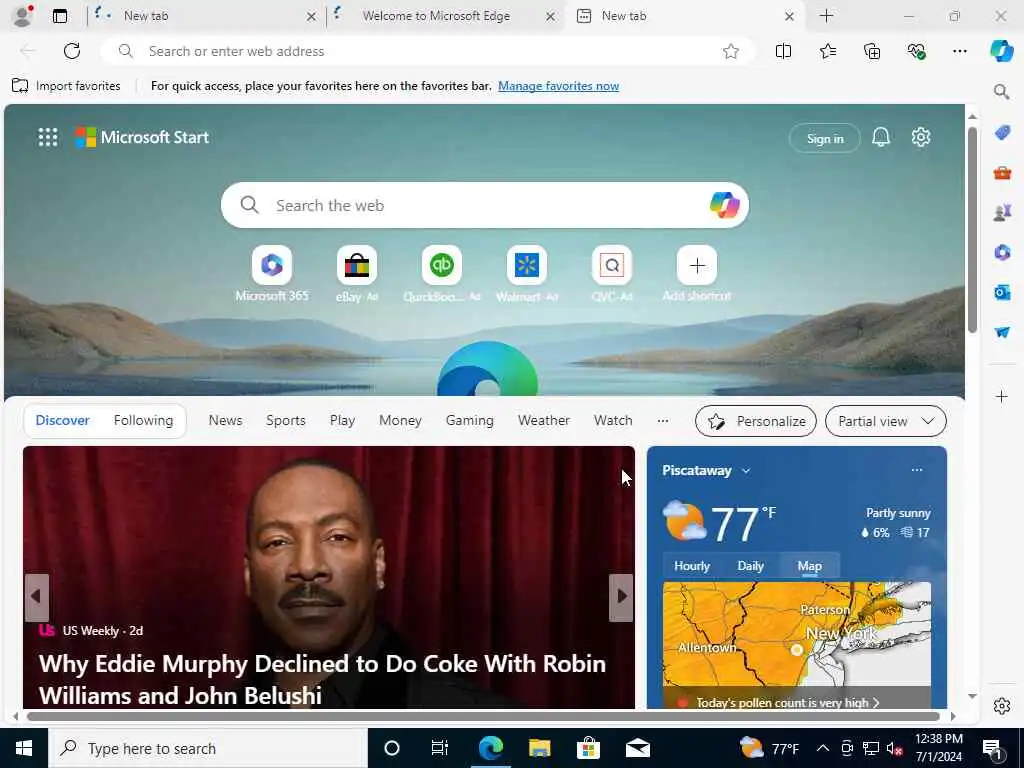Image resolution: width=1024 pixels, height=768 pixels.
Task: Close the Welcome to Microsoft Edge tab
Action: (x=551, y=16)
